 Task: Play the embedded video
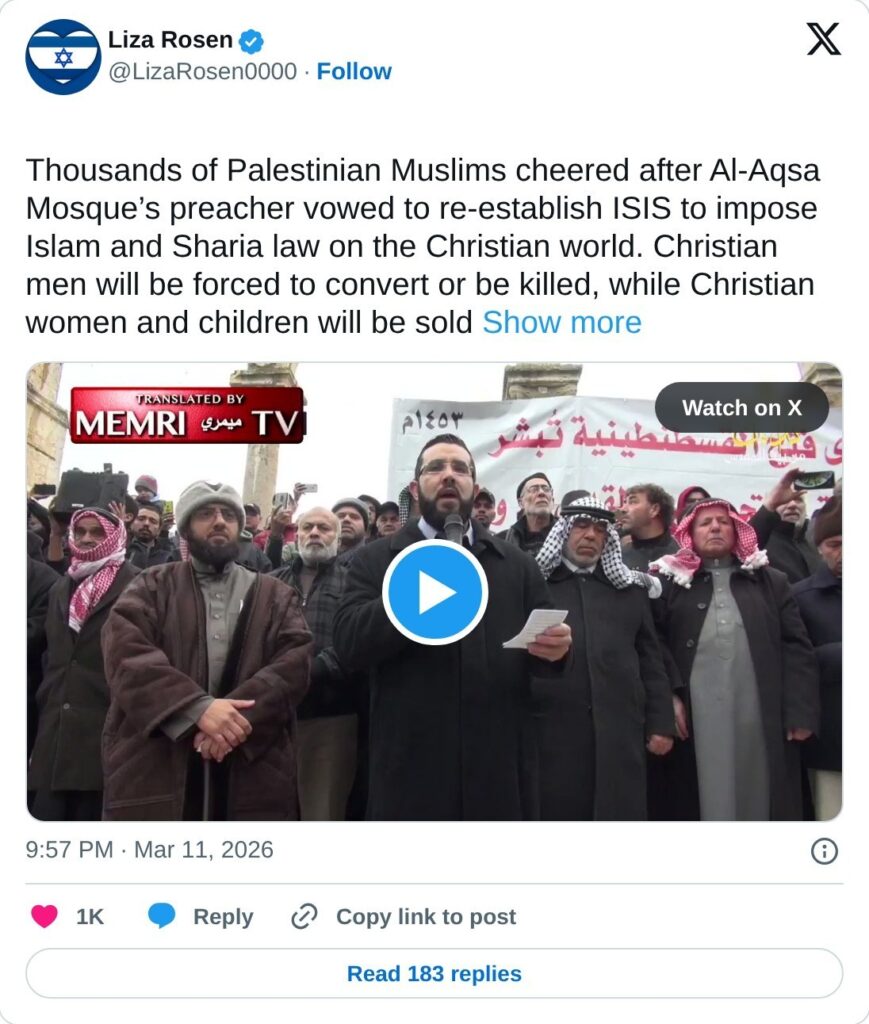[x=435, y=592]
